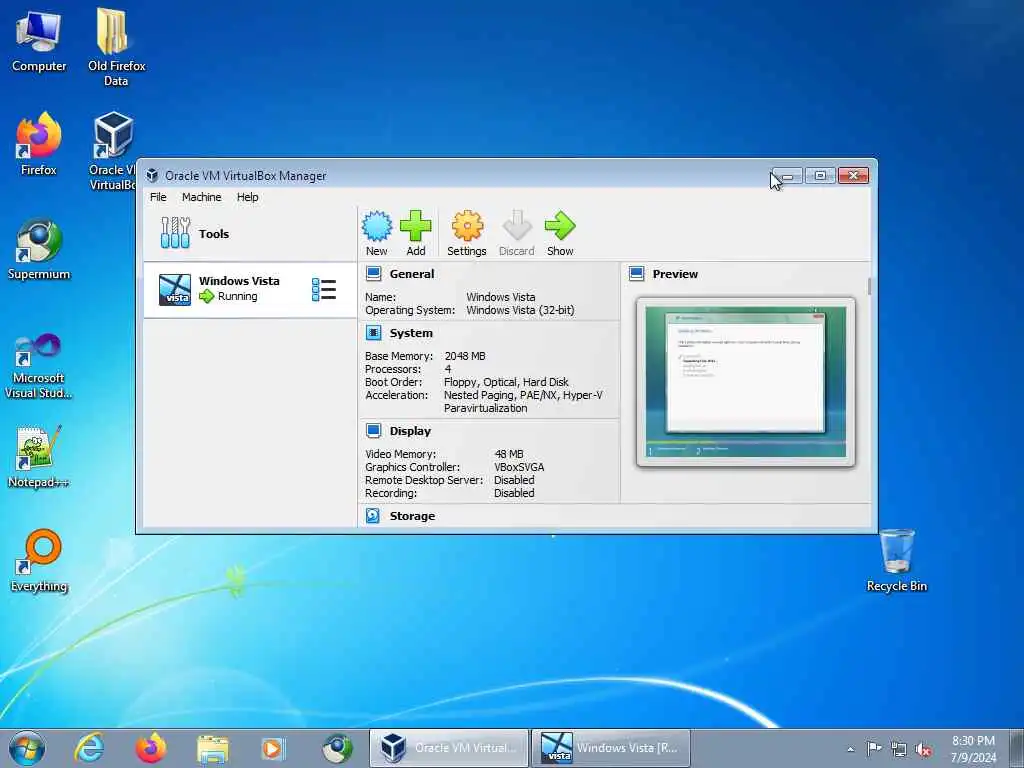Image resolution: width=1024 pixels, height=768 pixels.
Task: Click the System section chip icon
Action: (x=374, y=333)
